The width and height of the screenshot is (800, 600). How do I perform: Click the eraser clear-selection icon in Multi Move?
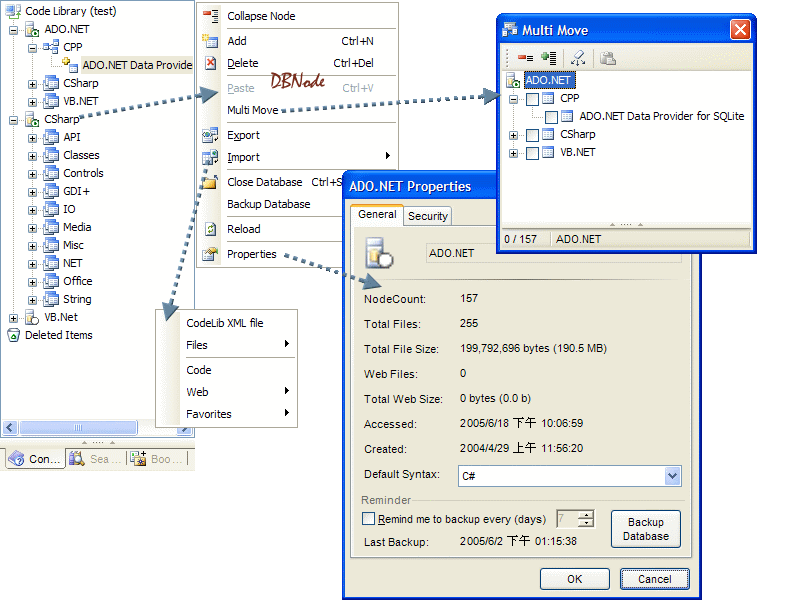(x=578, y=58)
